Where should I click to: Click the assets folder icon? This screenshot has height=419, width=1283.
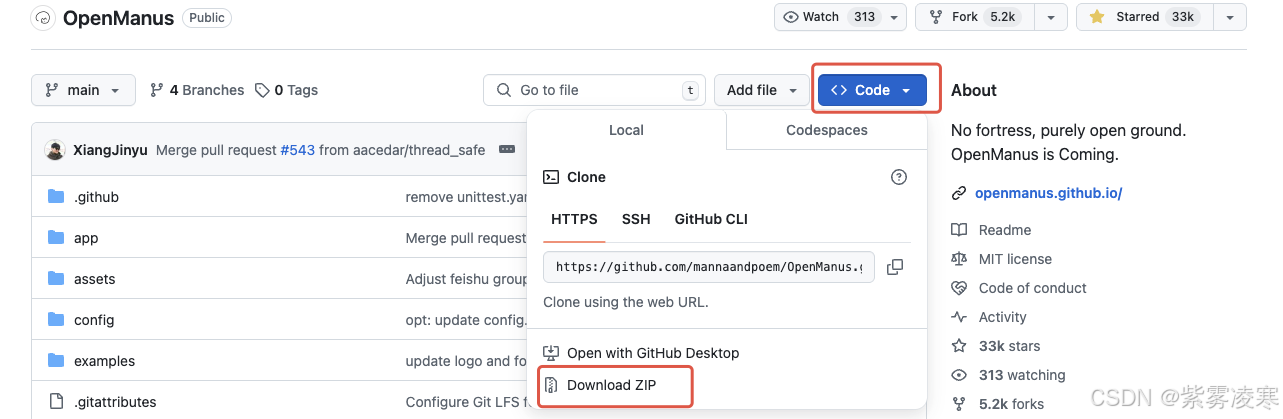(56, 279)
